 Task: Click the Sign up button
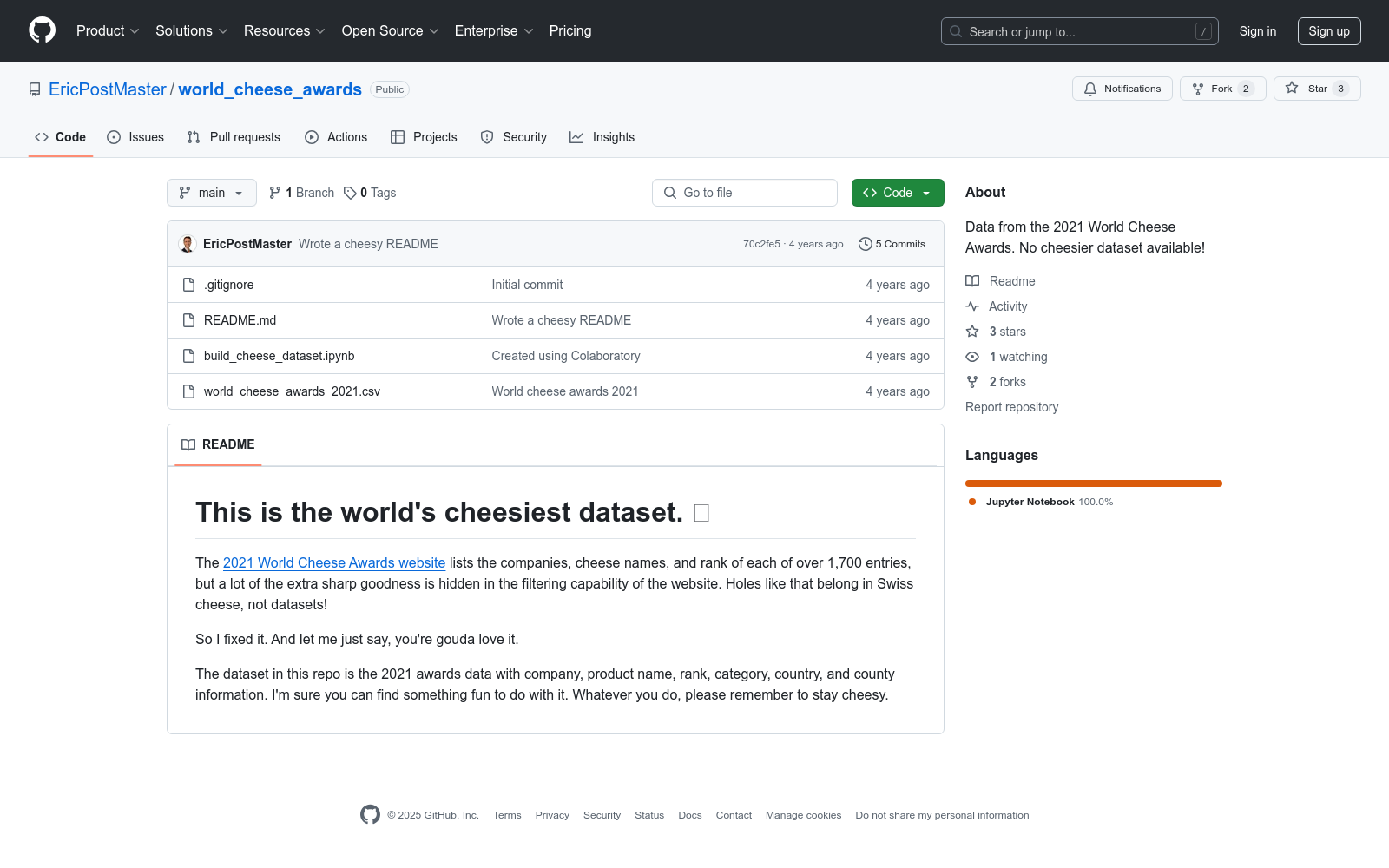(x=1329, y=31)
